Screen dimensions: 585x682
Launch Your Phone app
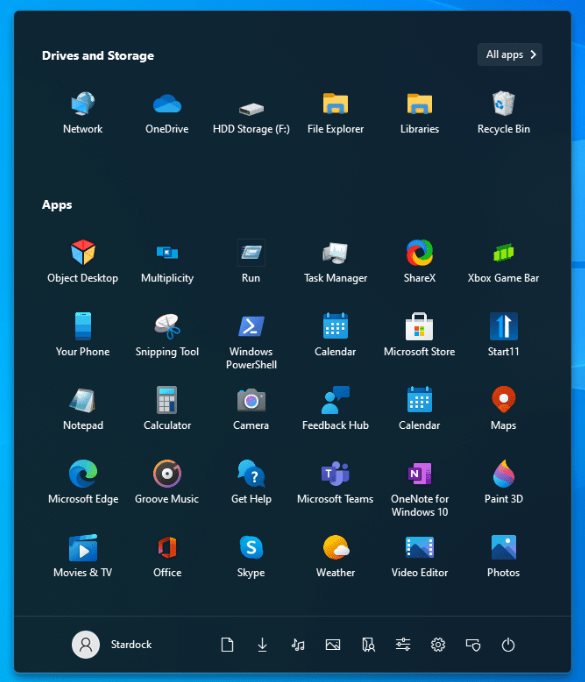83,334
